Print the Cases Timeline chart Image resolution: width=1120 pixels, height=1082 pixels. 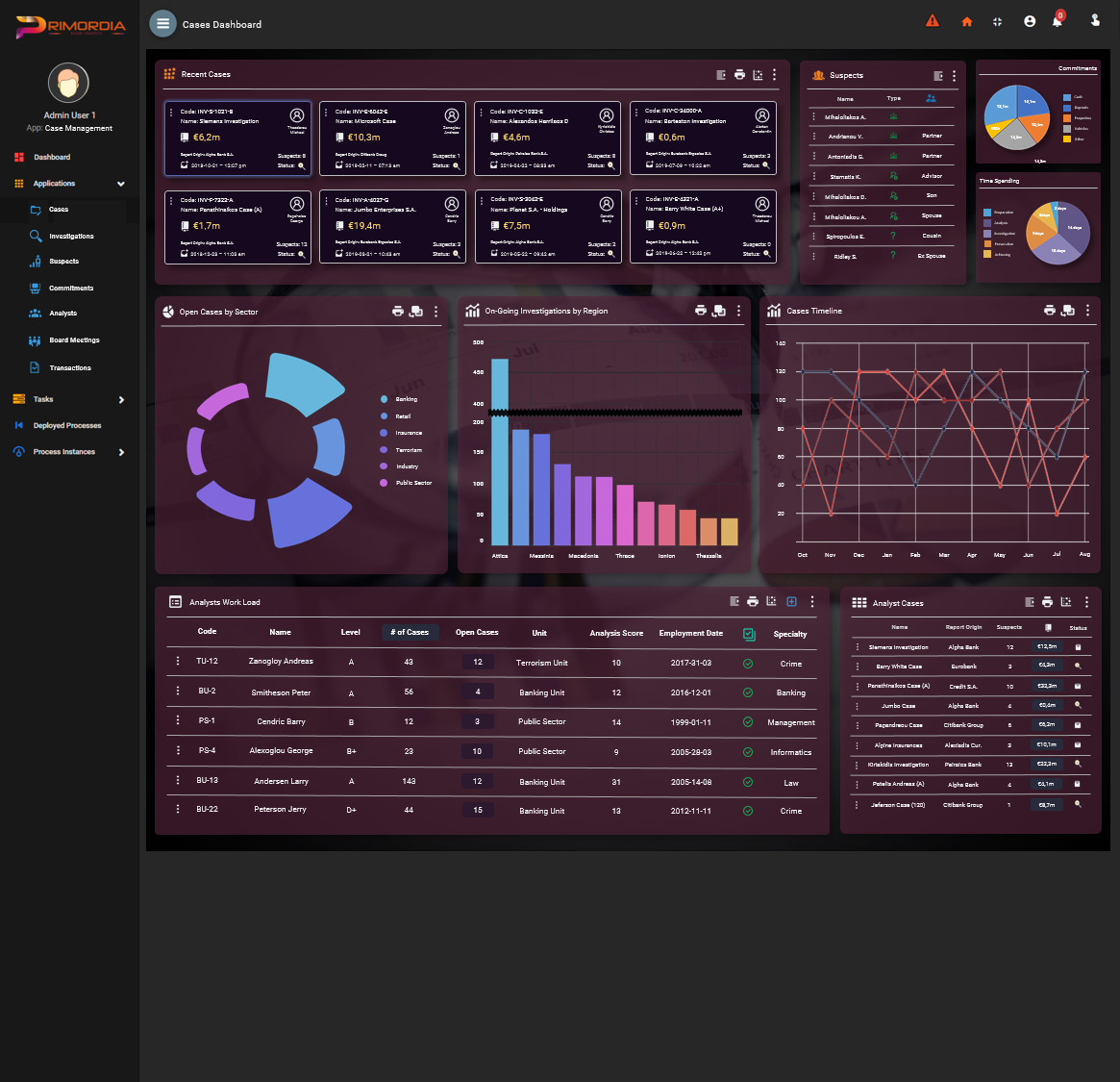coord(1050,311)
